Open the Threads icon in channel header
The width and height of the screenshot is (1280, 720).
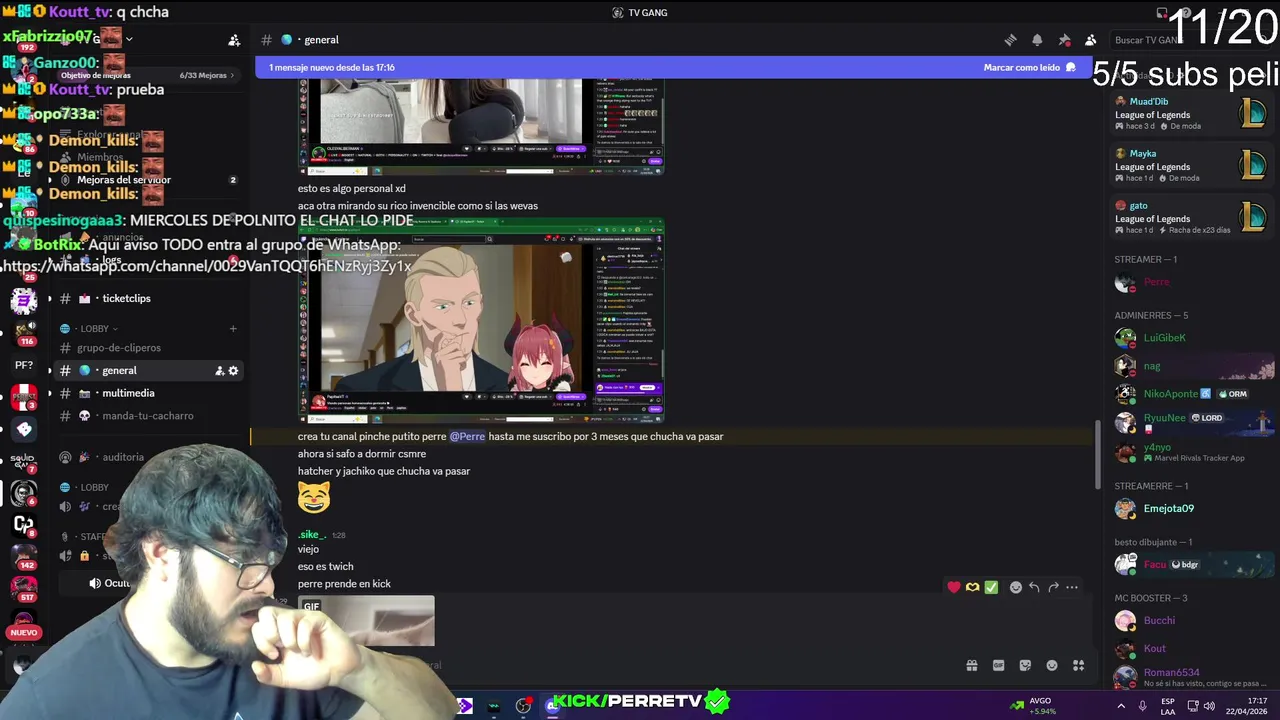click(1010, 40)
